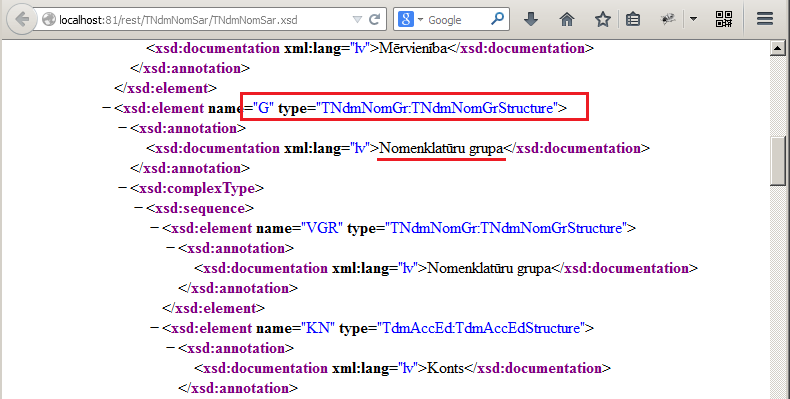
Task: Open the search engine selector dropdown
Action: pos(411,20)
